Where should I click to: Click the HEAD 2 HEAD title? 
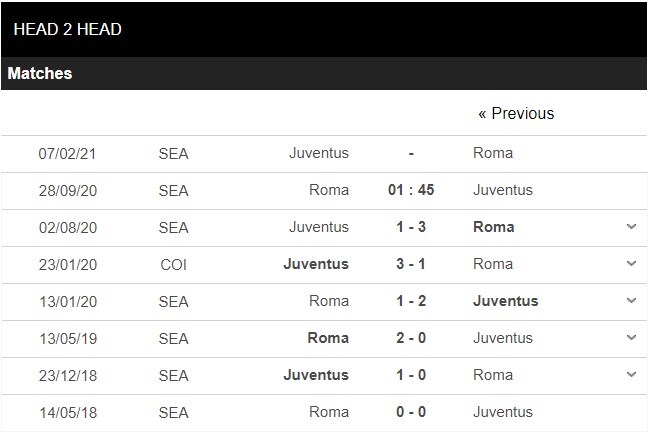tap(68, 29)
